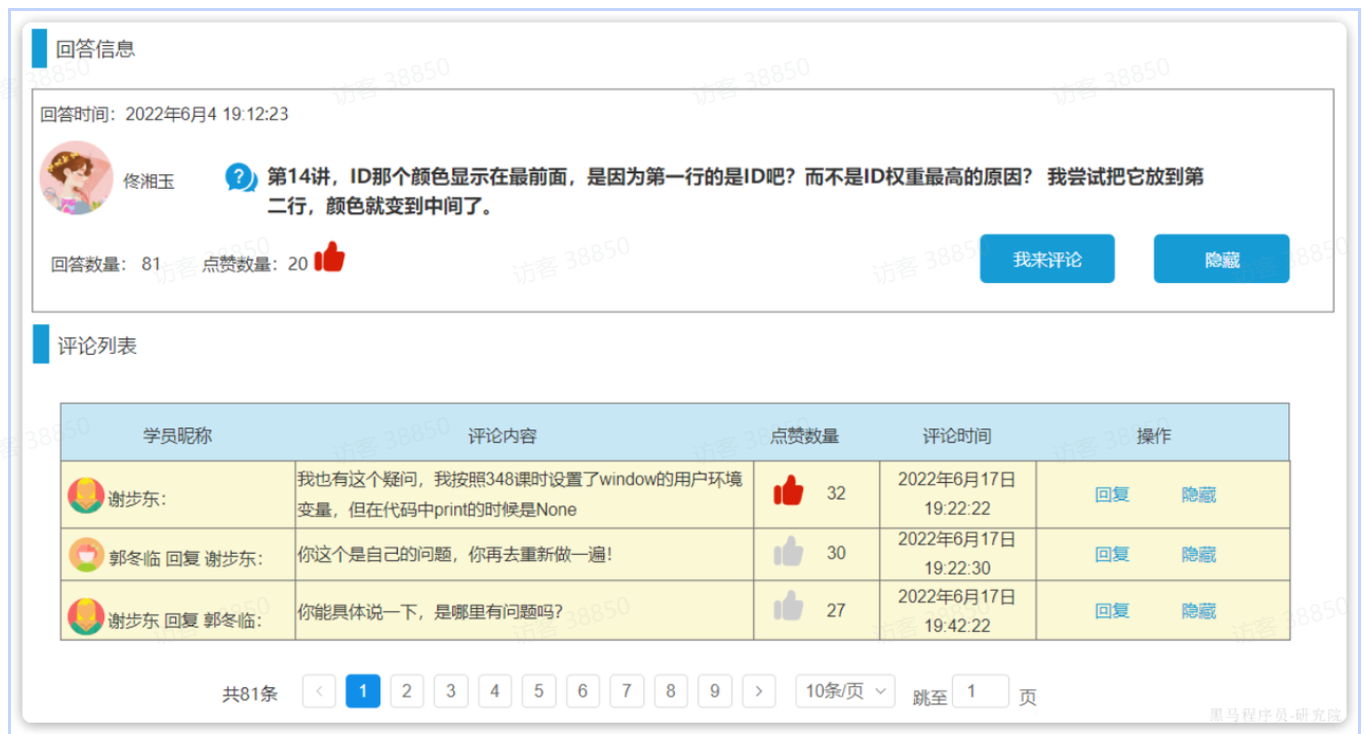This screenshot has width=1364, height=734.
Task: Go to previous page with left arrow
Action: pyautogui.click(x=319, y=691)
